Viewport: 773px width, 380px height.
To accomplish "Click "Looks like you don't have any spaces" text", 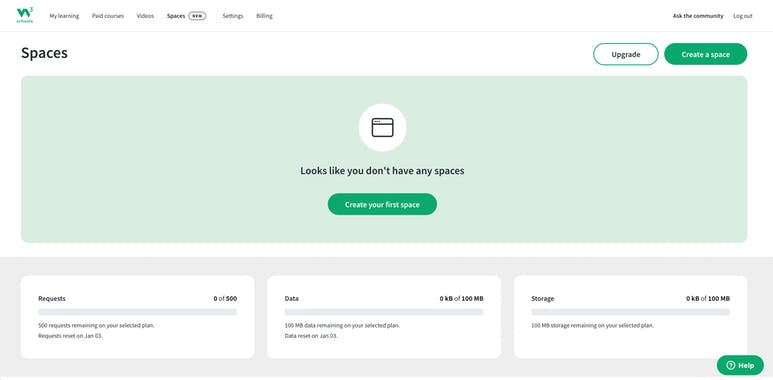I will pos(382,171).
